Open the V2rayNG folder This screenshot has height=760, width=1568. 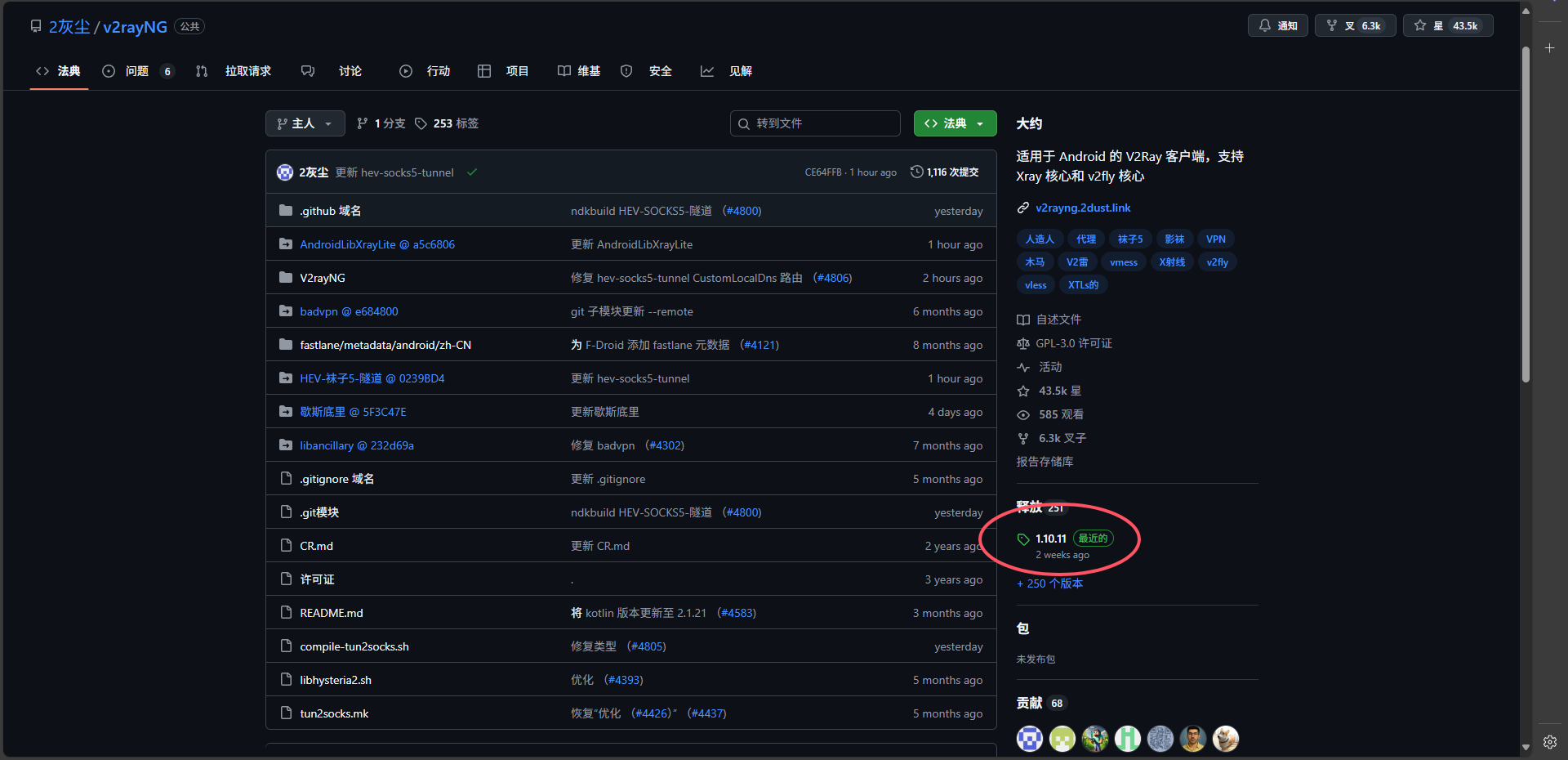323,278
